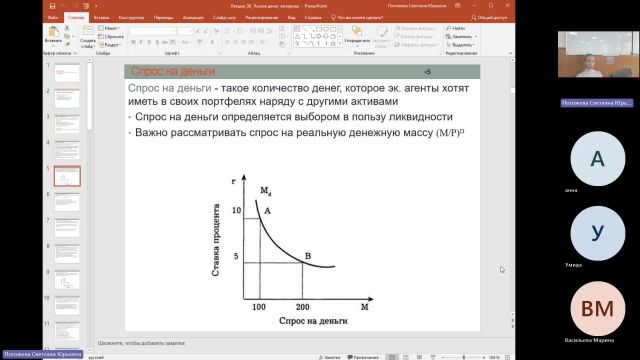Viewport: 640px width, 360px height.
Task: Click the Сбросить reset button
Action: 111,36
